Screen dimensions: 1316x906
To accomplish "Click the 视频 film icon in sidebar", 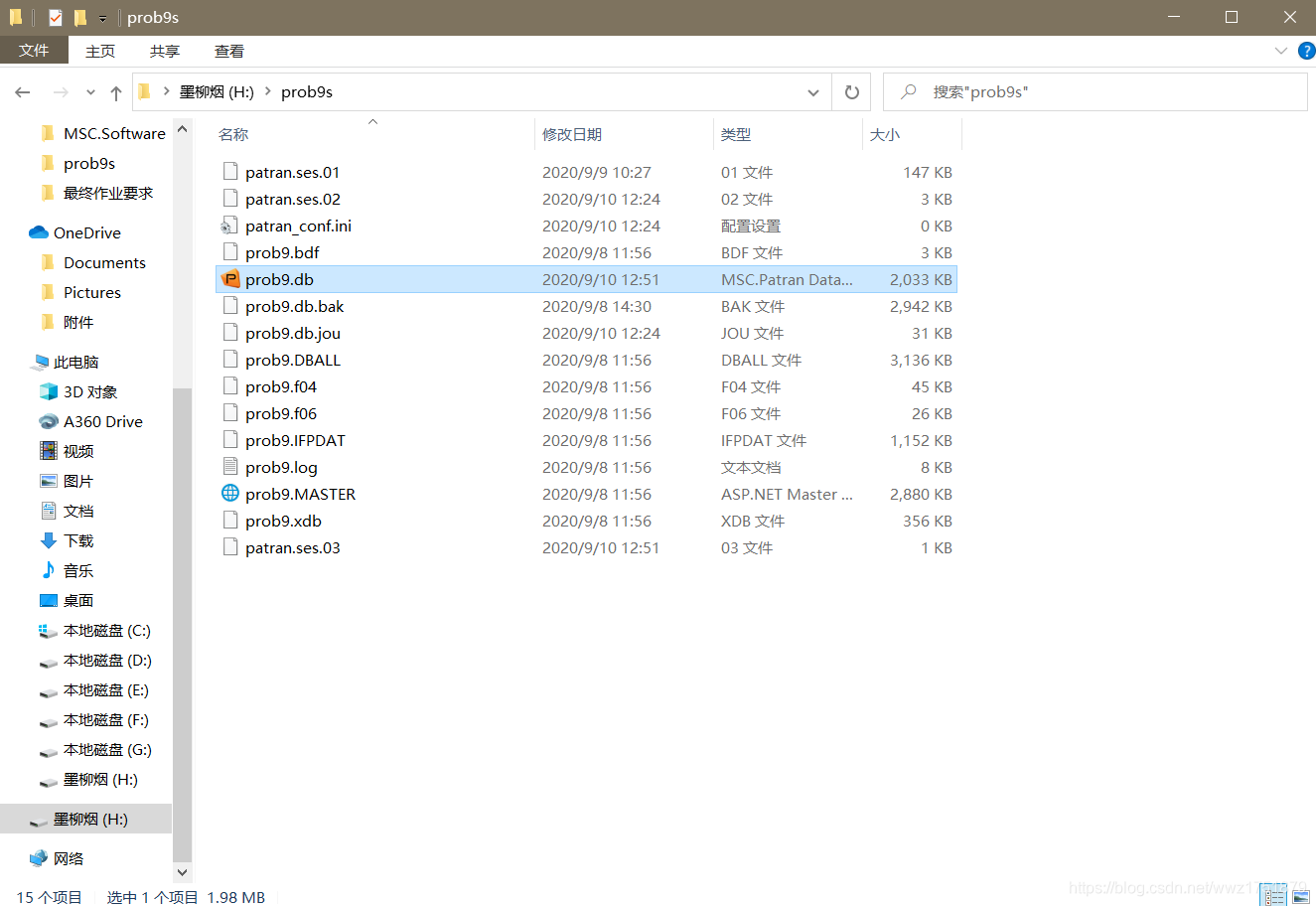I will pos(49,451).
